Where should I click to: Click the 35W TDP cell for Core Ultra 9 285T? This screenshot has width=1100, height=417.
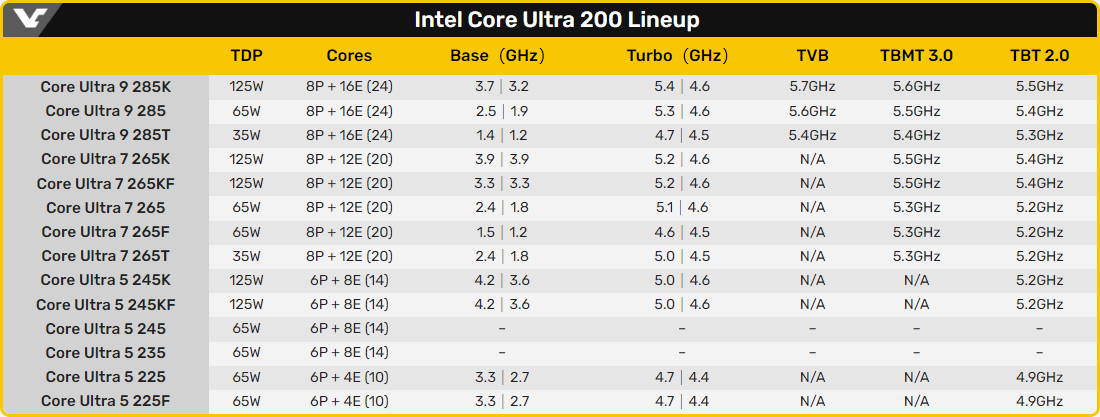coord(247,135)
